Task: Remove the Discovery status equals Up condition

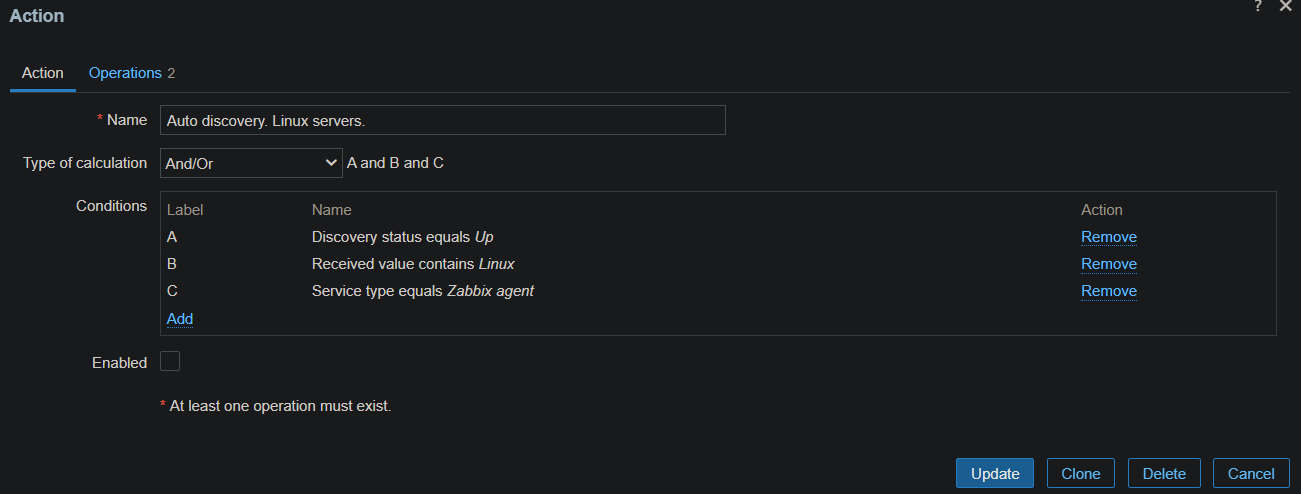Action: 1108,237
